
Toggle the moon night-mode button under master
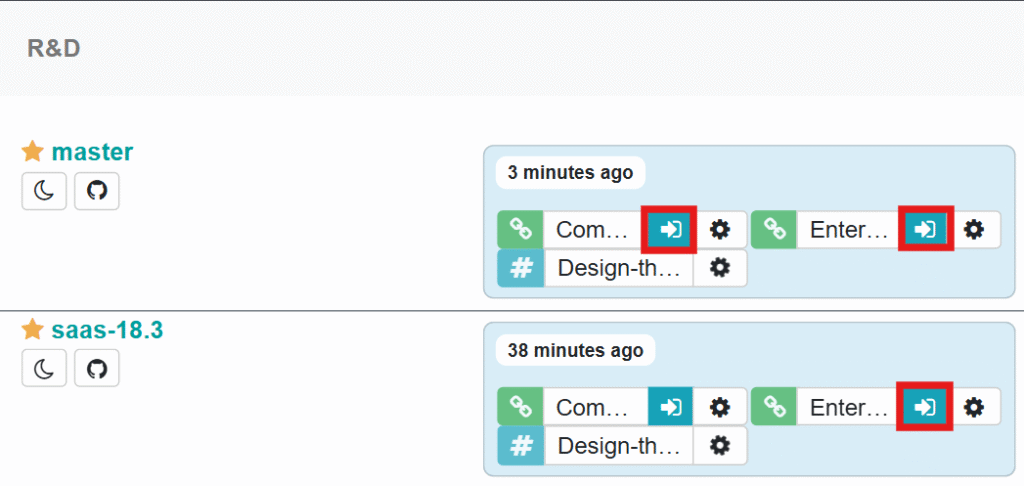[44, 191]
